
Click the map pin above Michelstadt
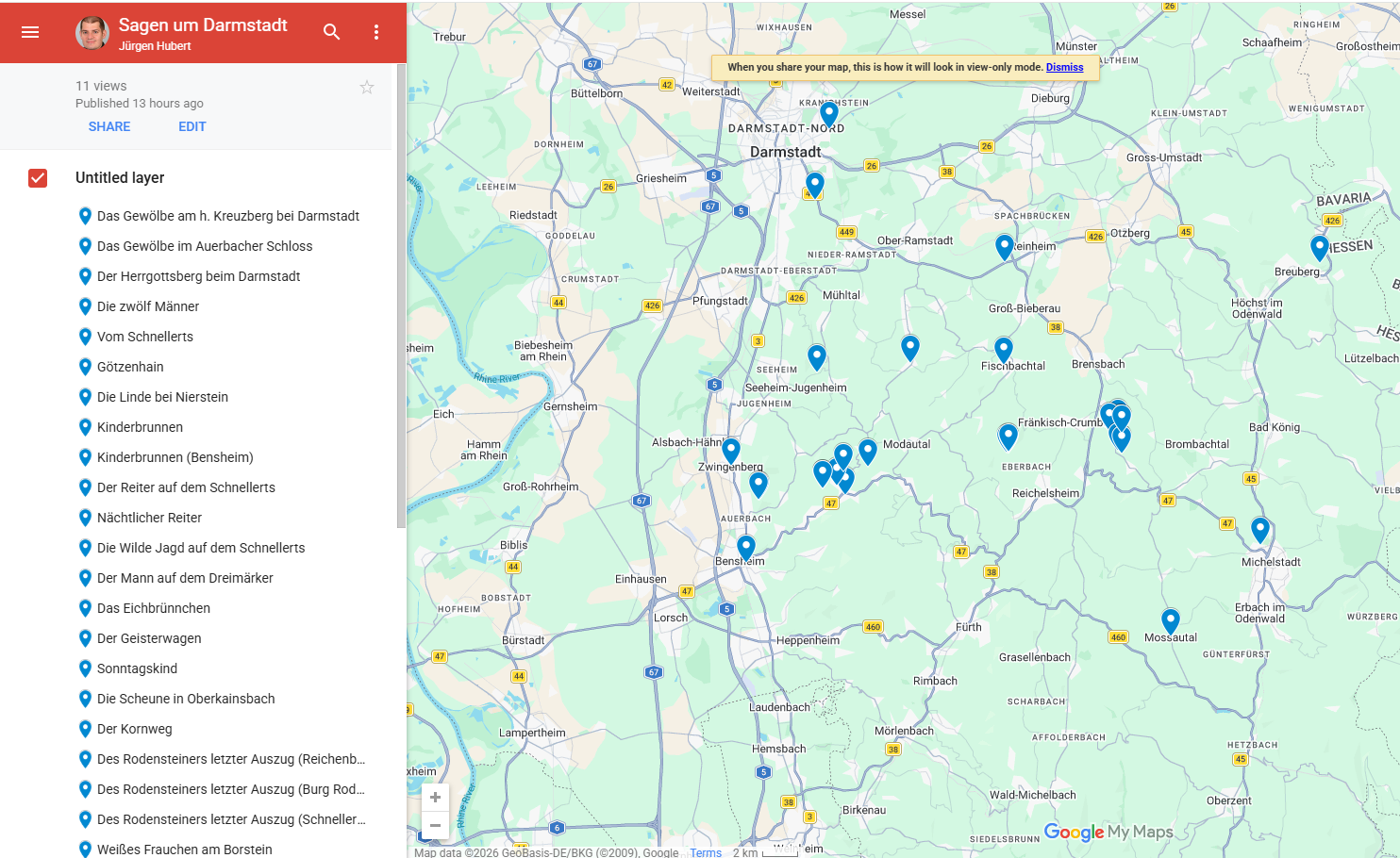pyautogui.click(x=1259, y=529)
